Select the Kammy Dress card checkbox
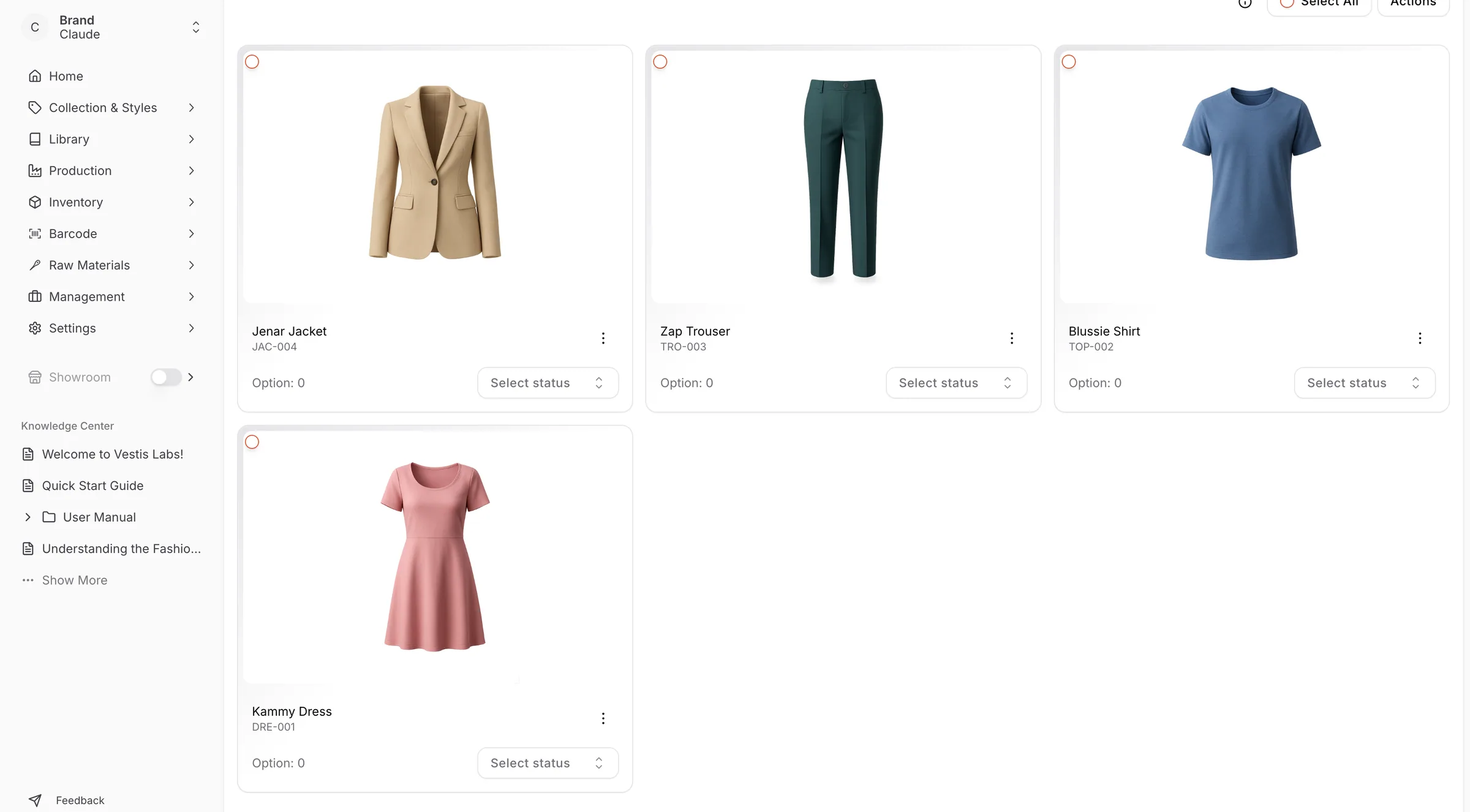This screenshot has height=812, width=1470. tap(252, 442)
